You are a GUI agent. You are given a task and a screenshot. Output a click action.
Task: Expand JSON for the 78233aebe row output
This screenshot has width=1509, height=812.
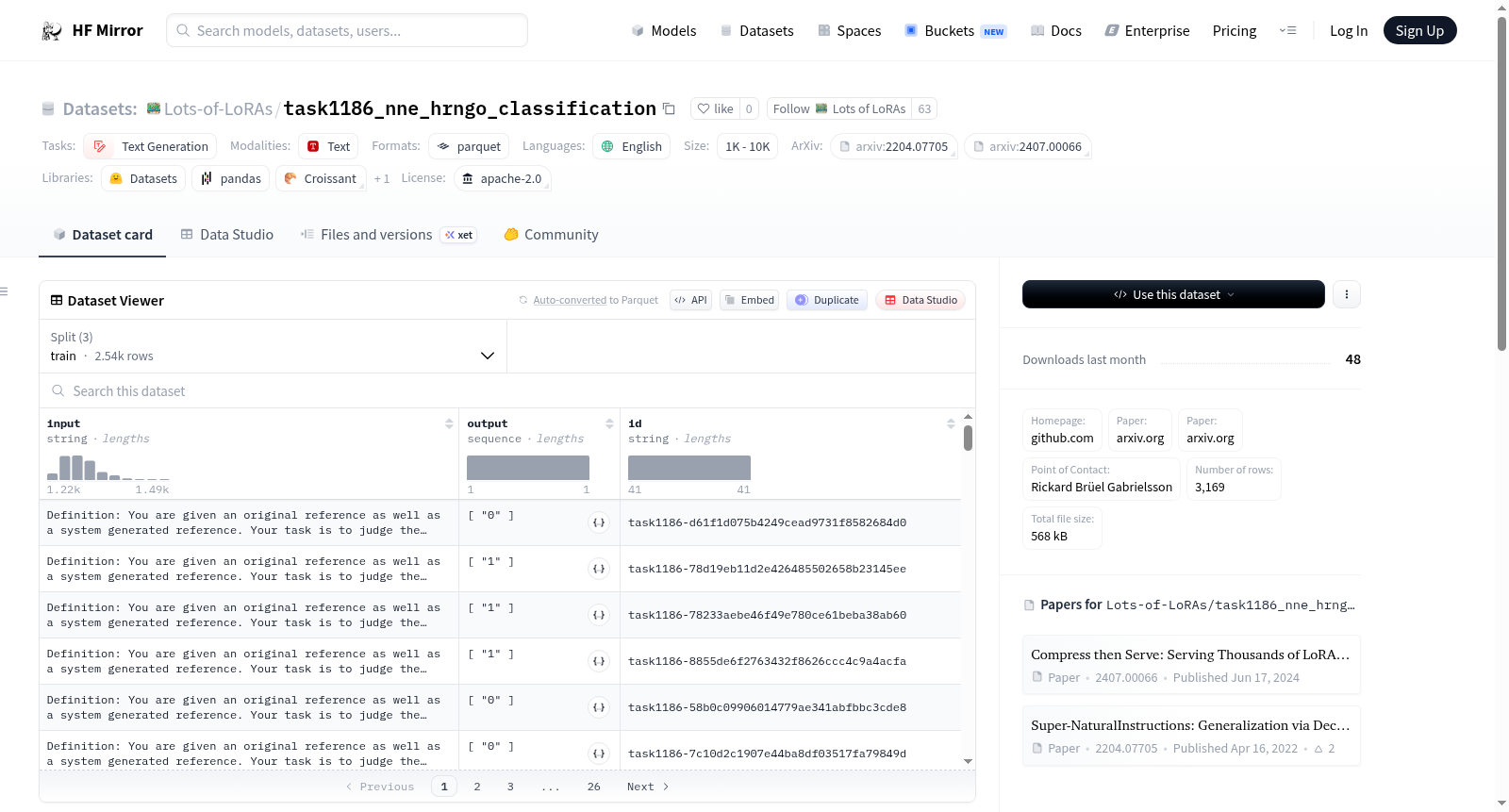(x=599, y=615)
